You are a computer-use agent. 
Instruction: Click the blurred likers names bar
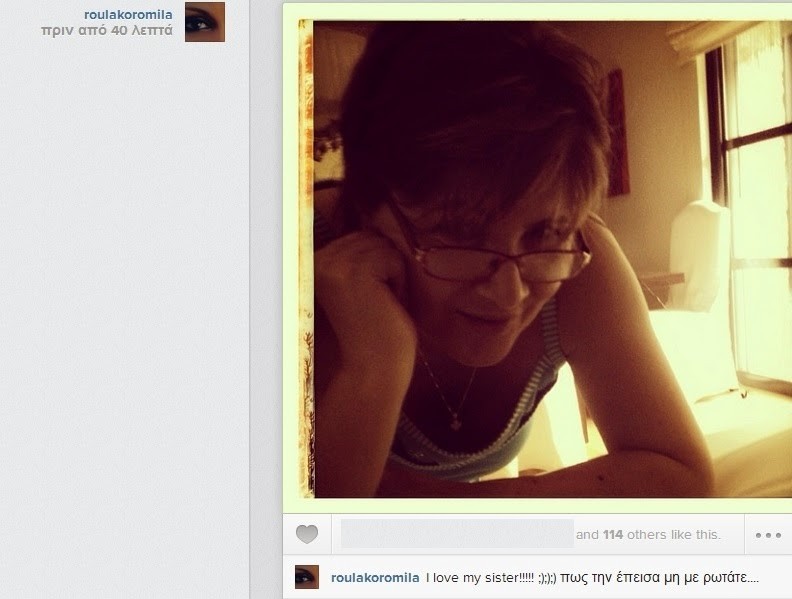(457, 533)
